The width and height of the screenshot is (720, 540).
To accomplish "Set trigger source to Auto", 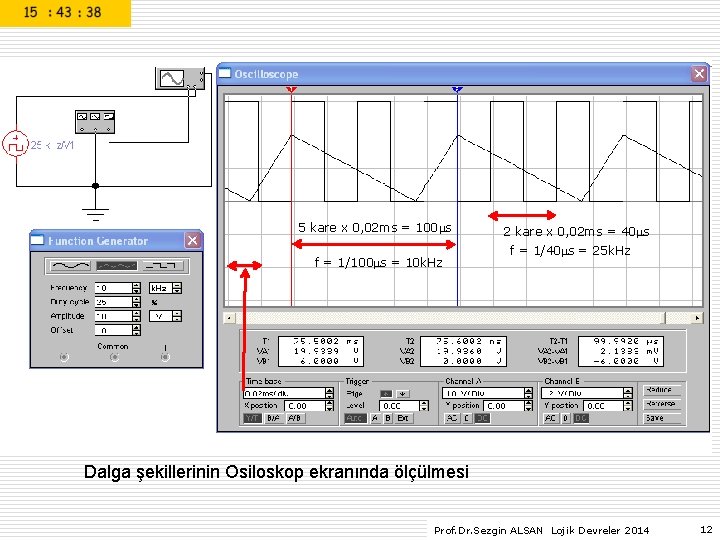I will pos(355,418).
